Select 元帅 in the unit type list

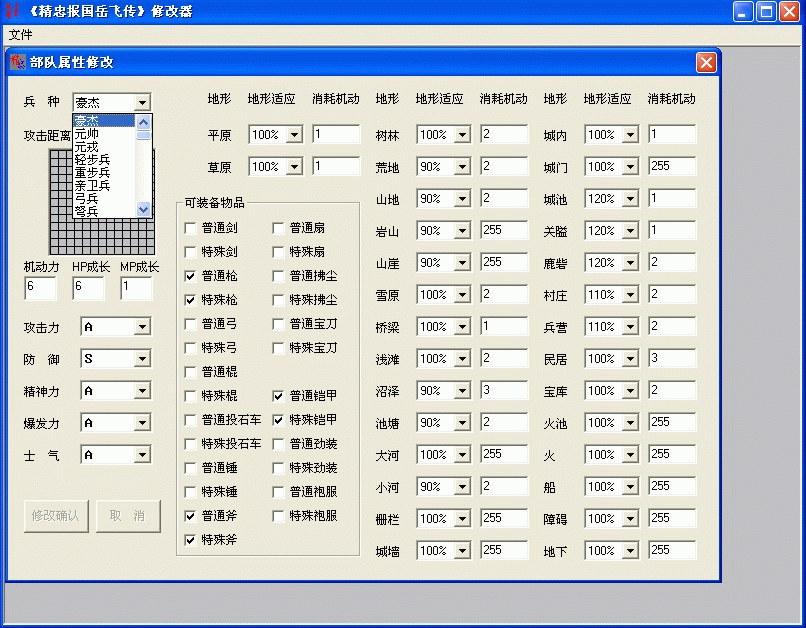(104, 134)
